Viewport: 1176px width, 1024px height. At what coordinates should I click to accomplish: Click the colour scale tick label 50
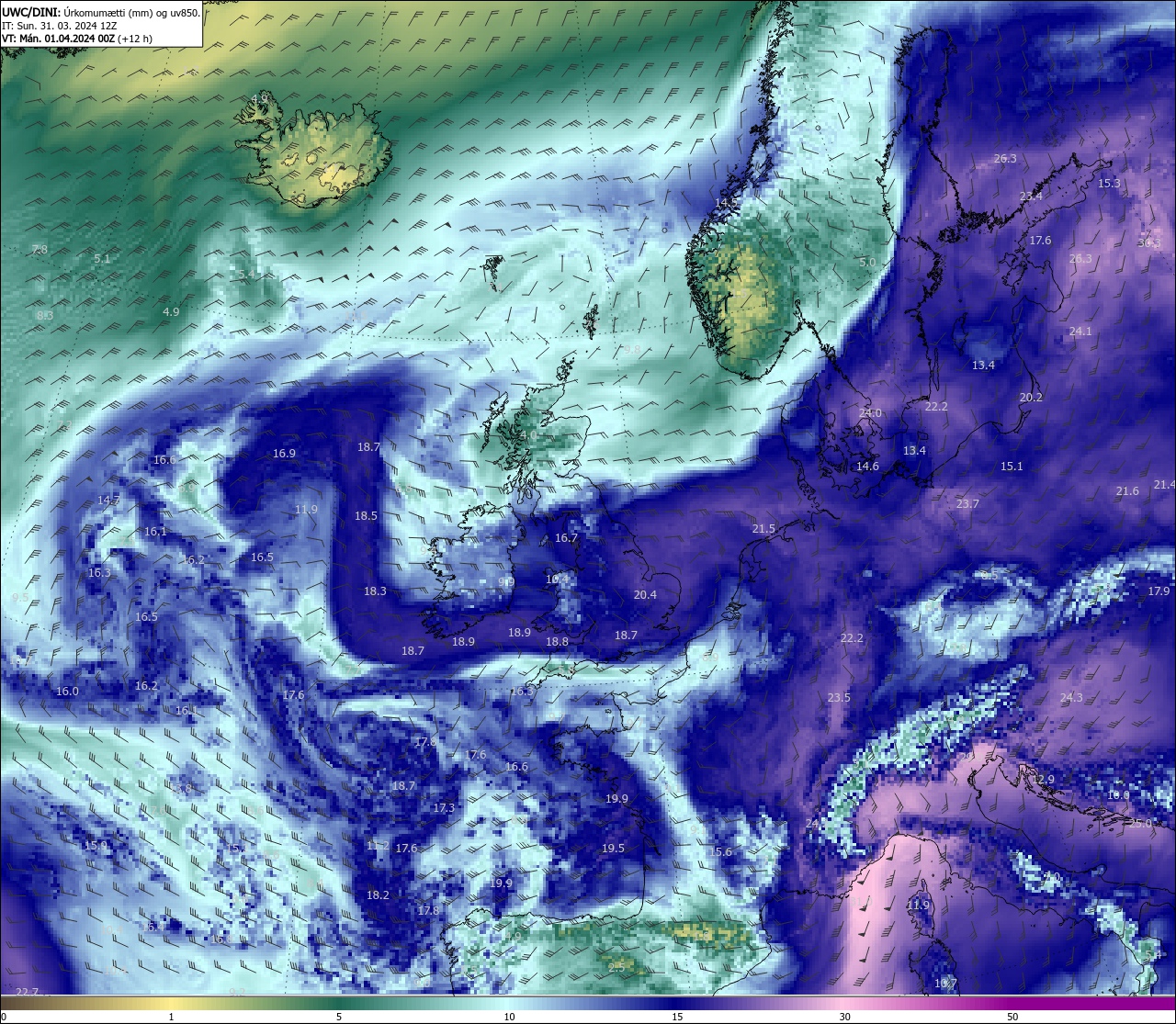tap(1012, 1017)
